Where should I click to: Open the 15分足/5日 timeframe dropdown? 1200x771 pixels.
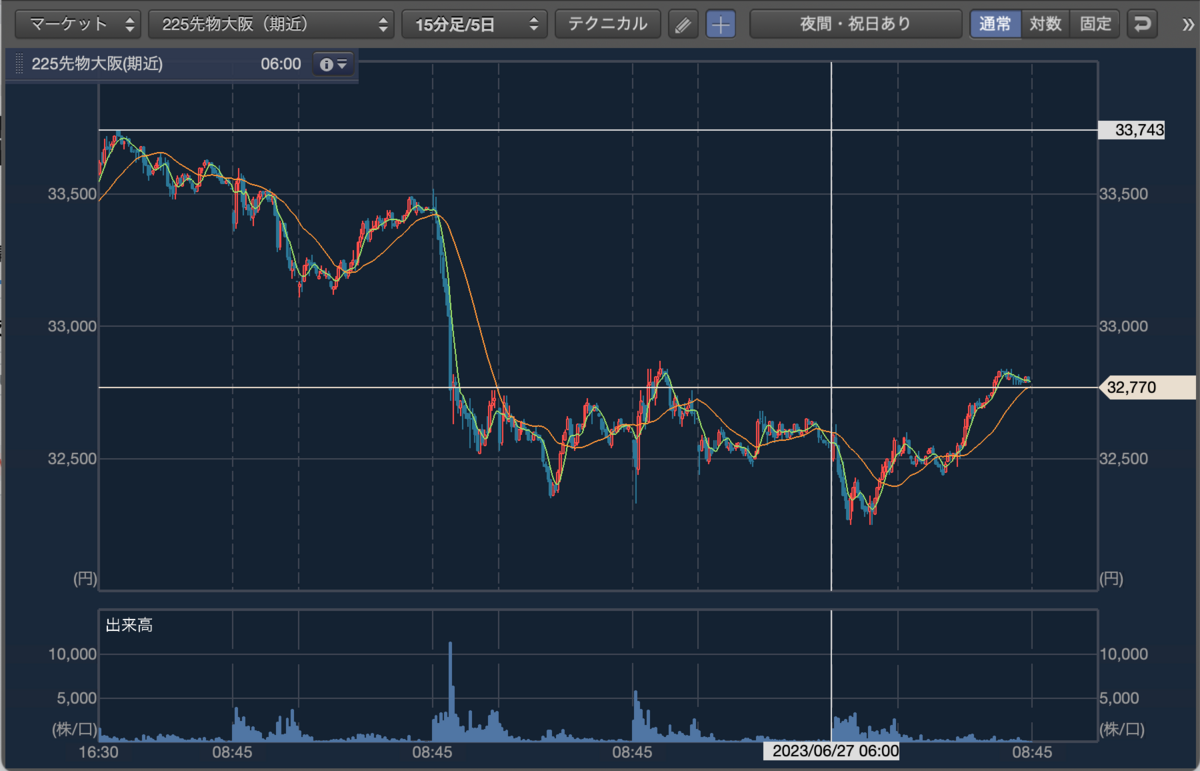(475, 24)
